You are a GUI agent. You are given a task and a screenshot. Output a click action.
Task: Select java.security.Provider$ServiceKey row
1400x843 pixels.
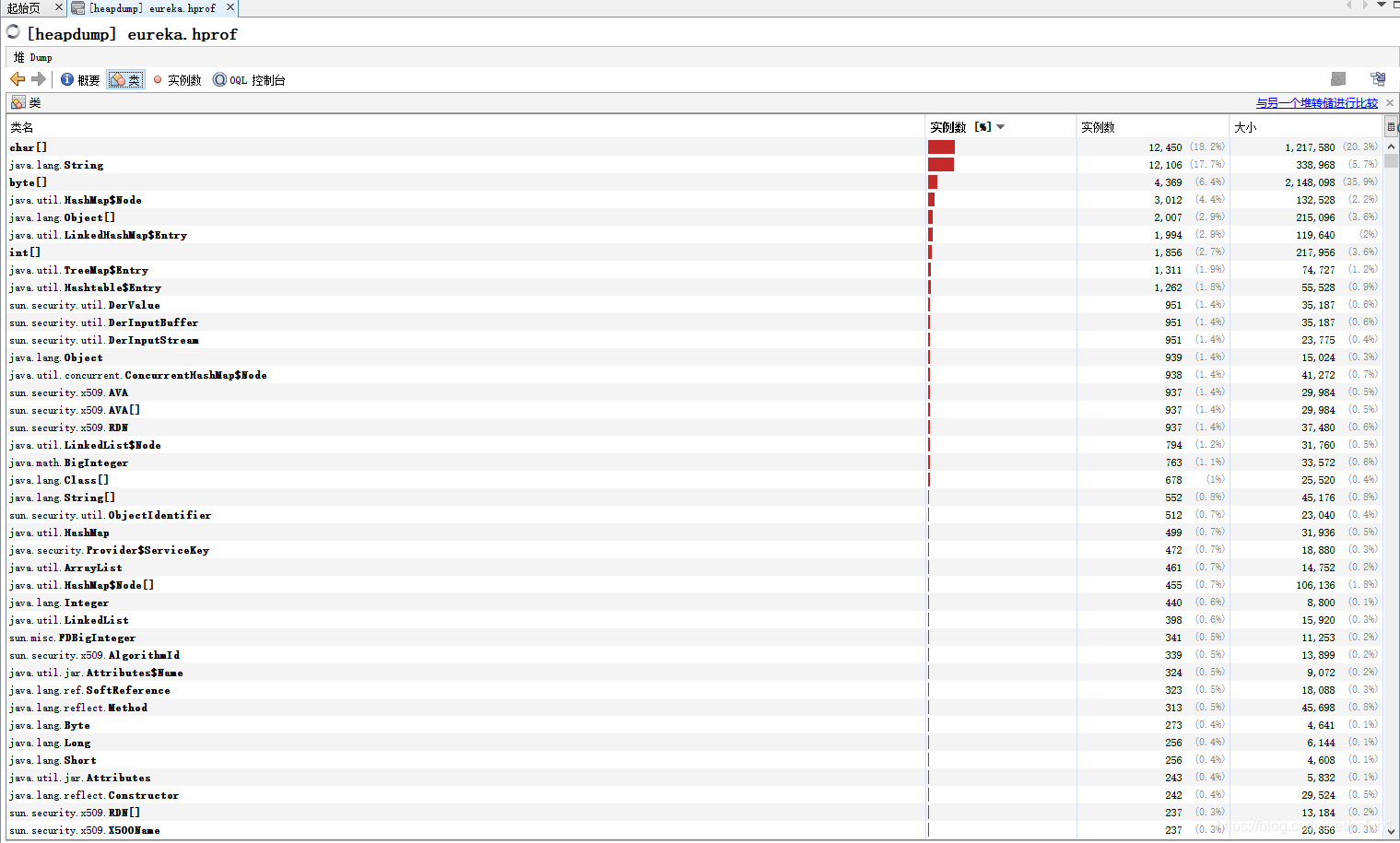[696, 550]
